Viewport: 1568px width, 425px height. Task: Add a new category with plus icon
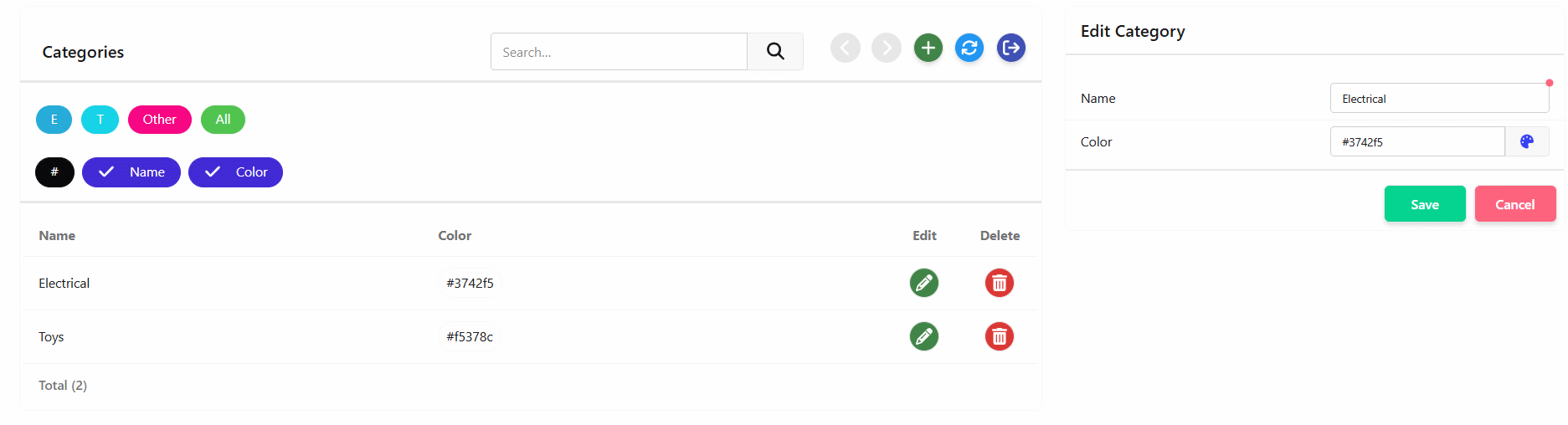pyautogui.click(x=928, y=48)
